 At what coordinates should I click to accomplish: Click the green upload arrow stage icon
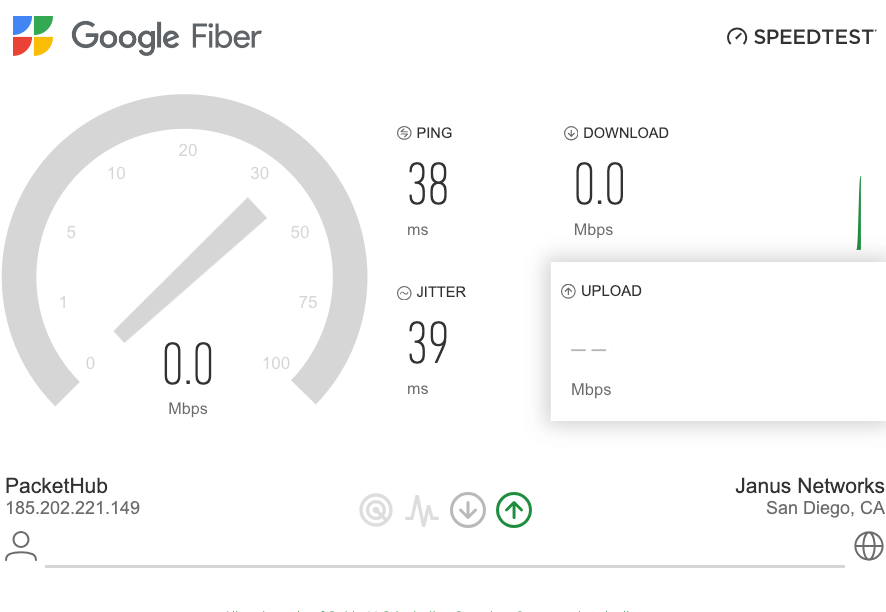(514, 510)
